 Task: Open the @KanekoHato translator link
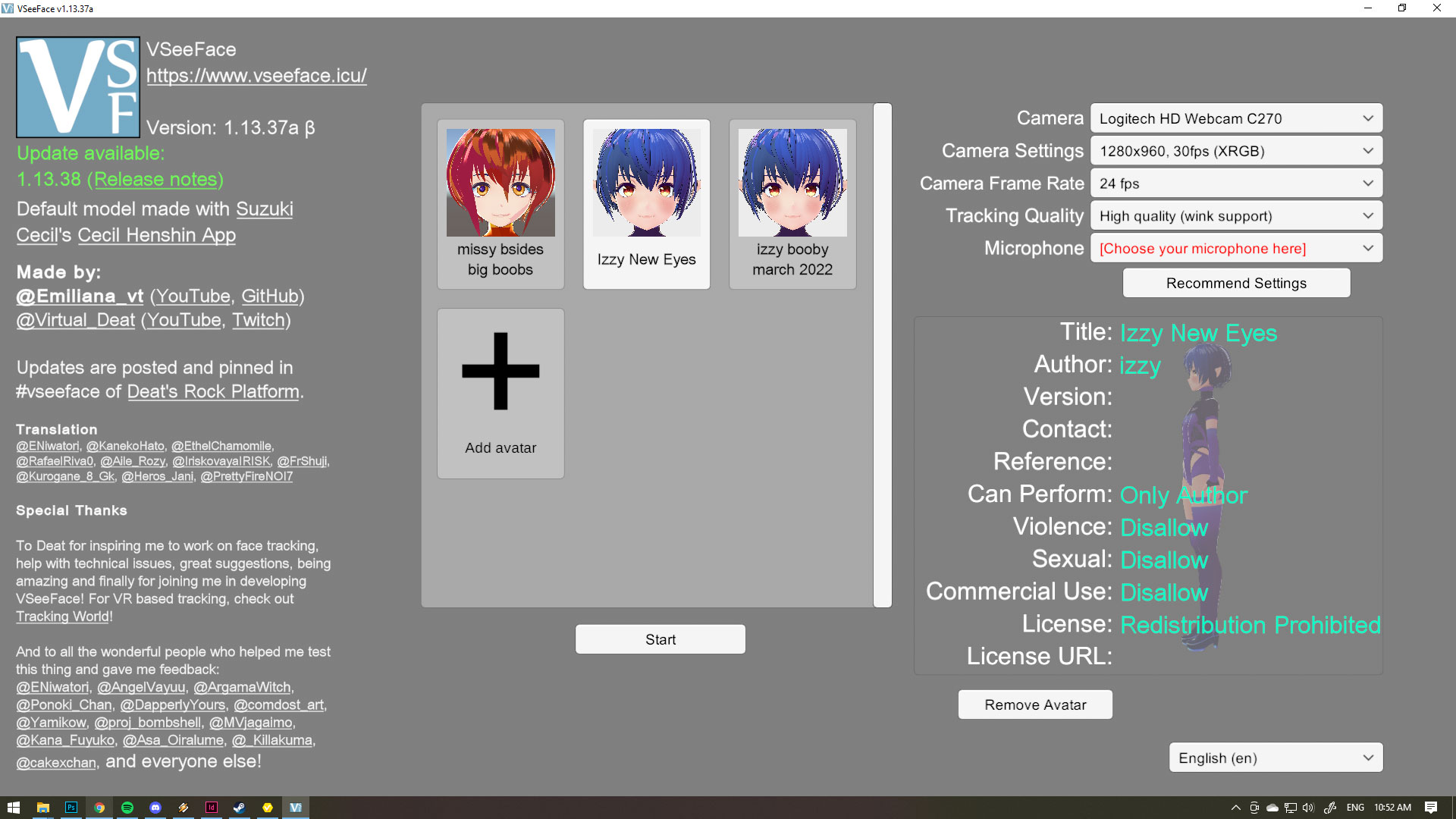(125, 446)
